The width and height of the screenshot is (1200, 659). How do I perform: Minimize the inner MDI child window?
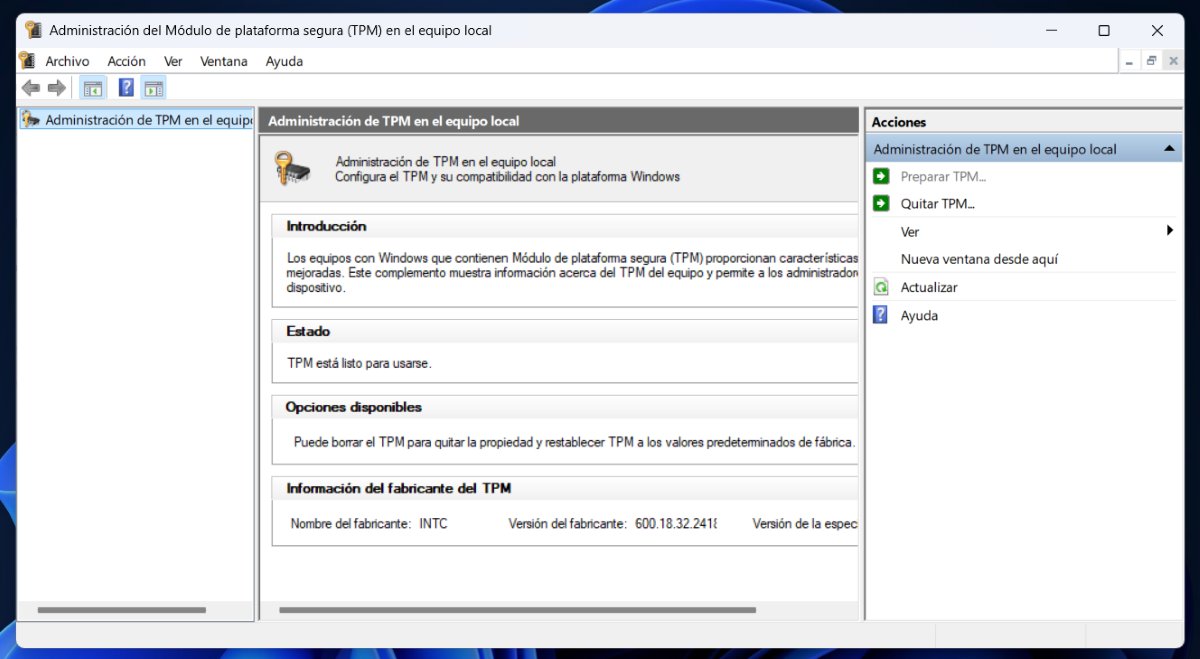pos(1130,61)
